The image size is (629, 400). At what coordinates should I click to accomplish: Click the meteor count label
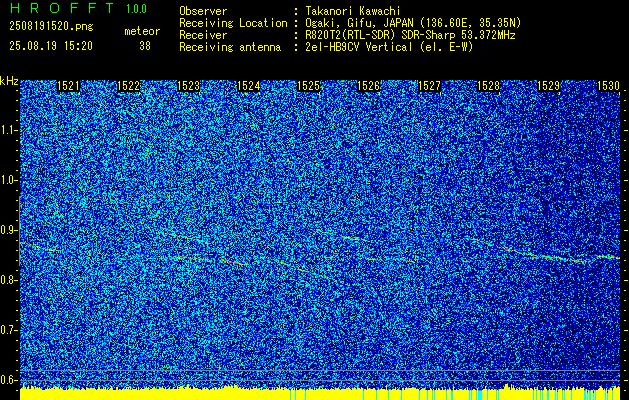[142, 31]
